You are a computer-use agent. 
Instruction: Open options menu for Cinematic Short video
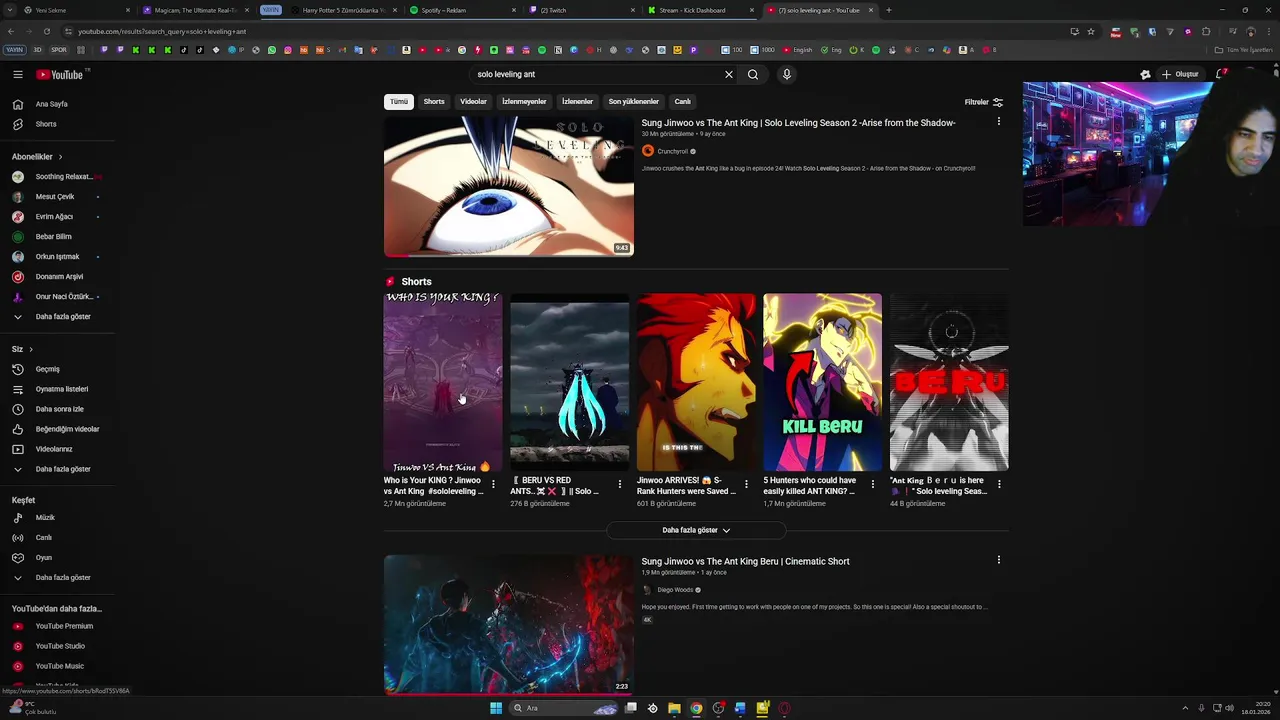point(998,560)
